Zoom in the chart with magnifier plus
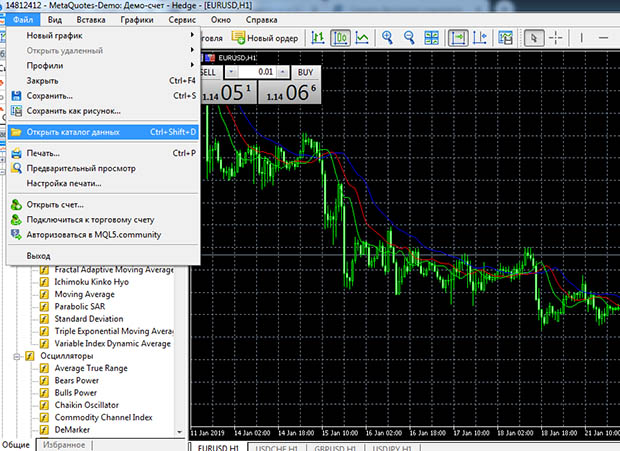Image resolution: width=620 pixels, height=451 pixels. tap(388, 38)
